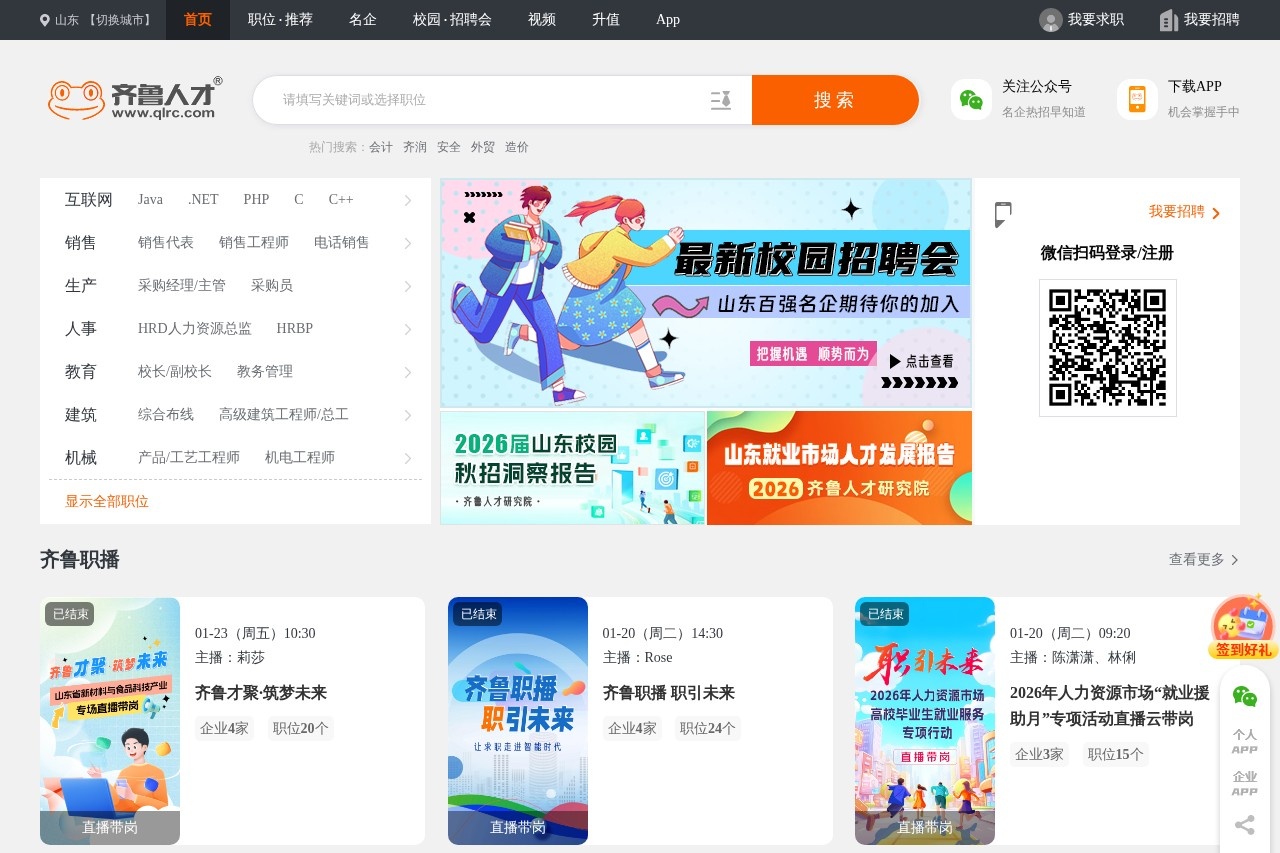Viewport: 1280px width, 853px height.
Task: Click the 我要求职 user avatar icon
Action: point(1050,20)
